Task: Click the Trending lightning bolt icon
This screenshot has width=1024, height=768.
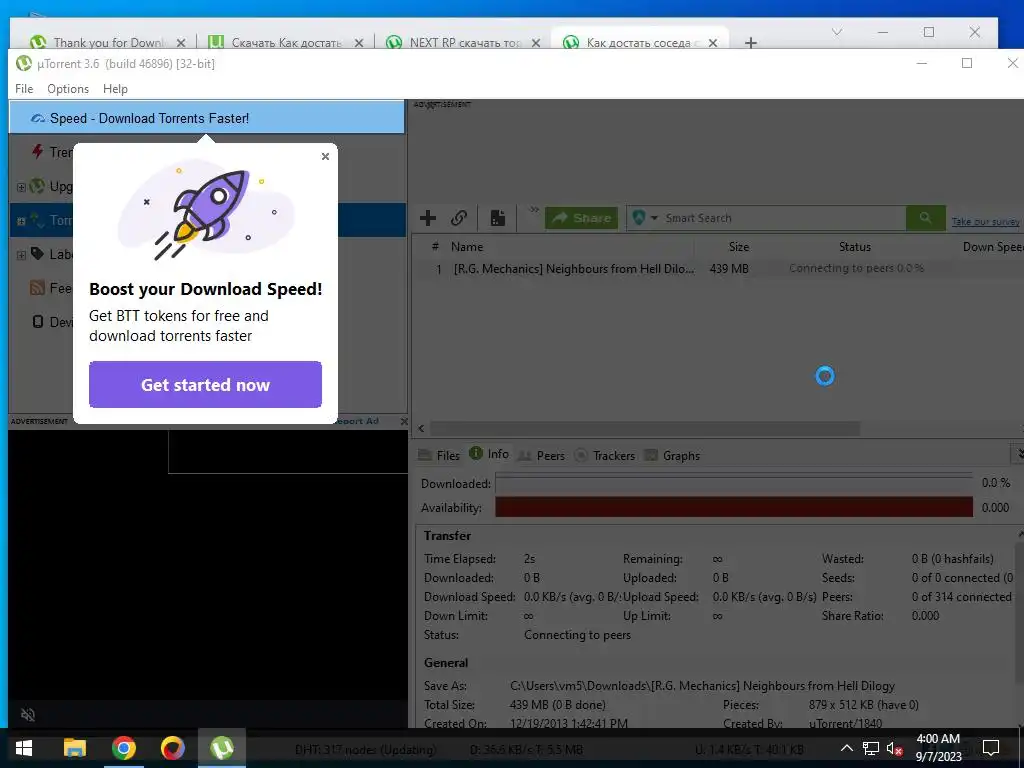Action: [38, 152]
